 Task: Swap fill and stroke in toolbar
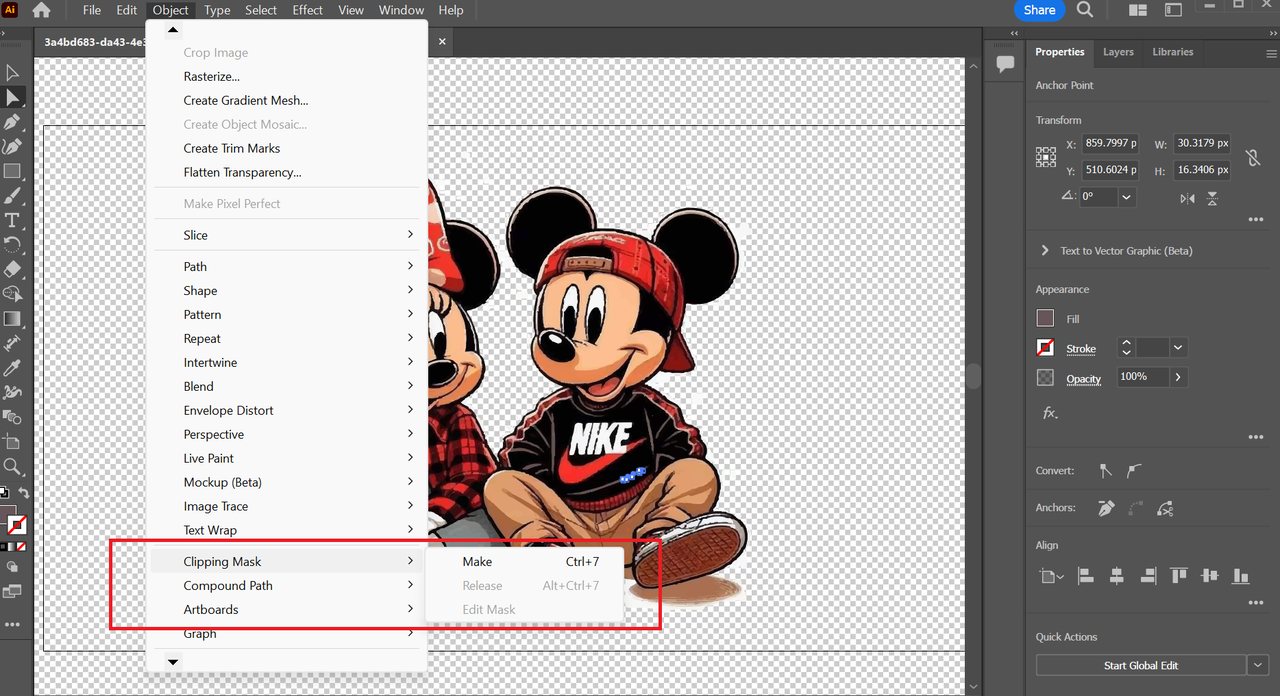coord(24,493)
